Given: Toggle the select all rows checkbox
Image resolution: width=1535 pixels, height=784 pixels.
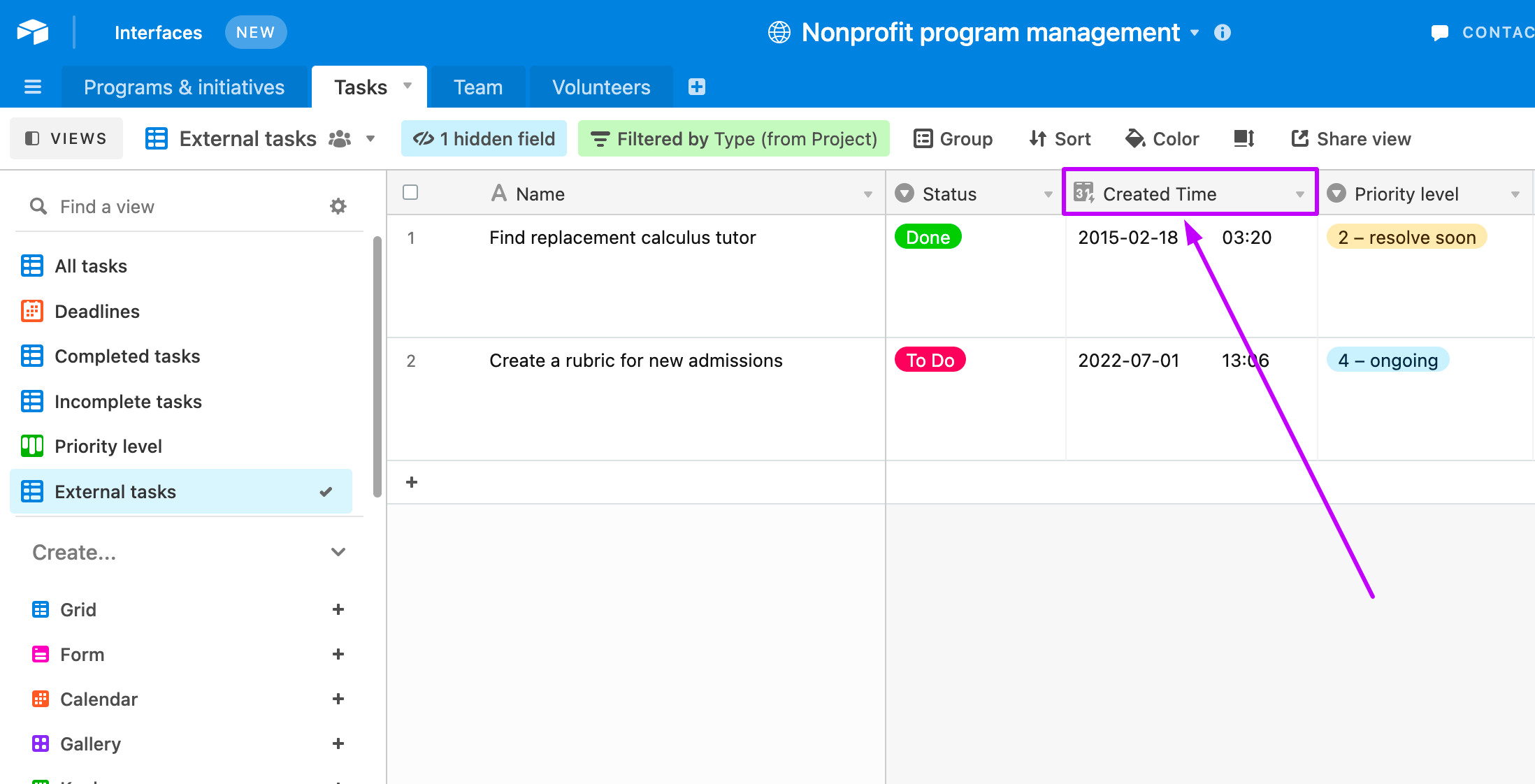Looking at the screenshot, I should pyautogui.click(x=411, y=192).
